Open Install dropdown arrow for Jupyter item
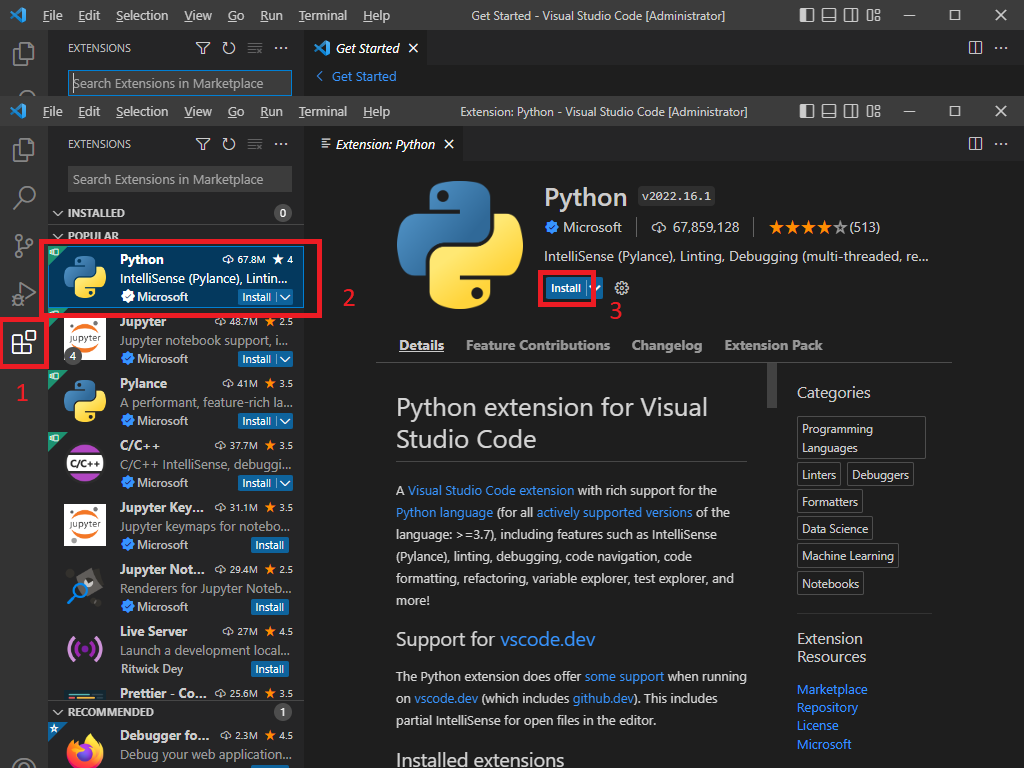1024x768 pixels. click(x=285, y=359)
